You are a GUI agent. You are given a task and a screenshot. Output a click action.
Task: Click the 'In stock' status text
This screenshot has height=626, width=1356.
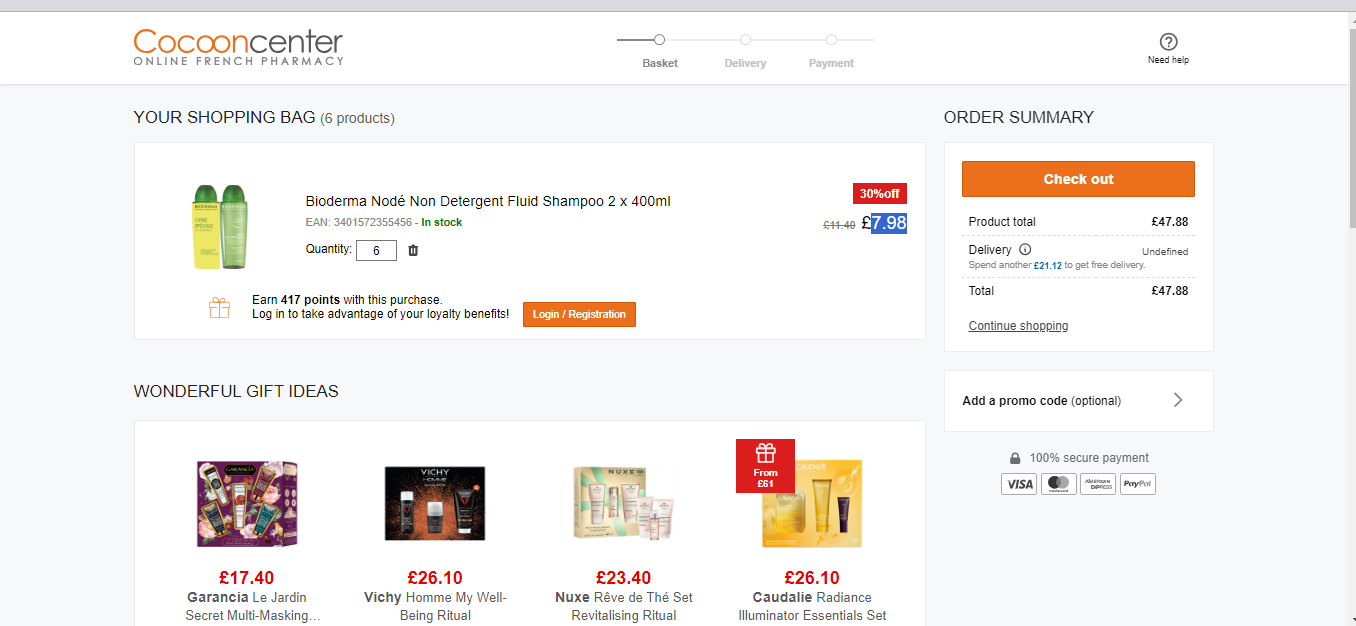click(x=442, y=222)
